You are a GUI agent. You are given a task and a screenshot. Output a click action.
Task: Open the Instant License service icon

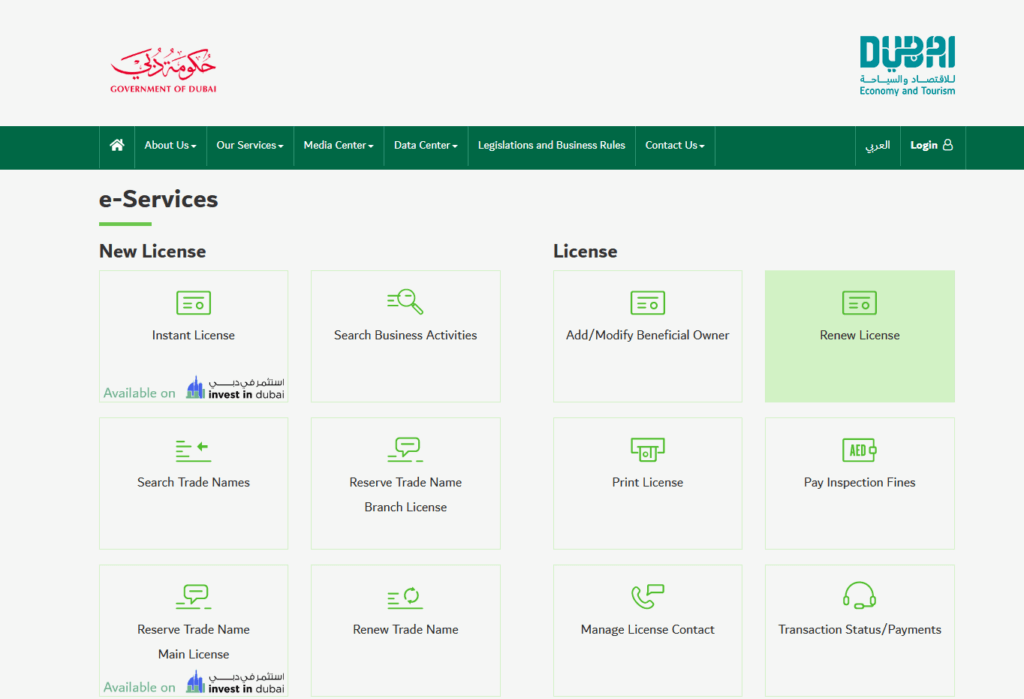pyautogui.click(x=193, y=302)
